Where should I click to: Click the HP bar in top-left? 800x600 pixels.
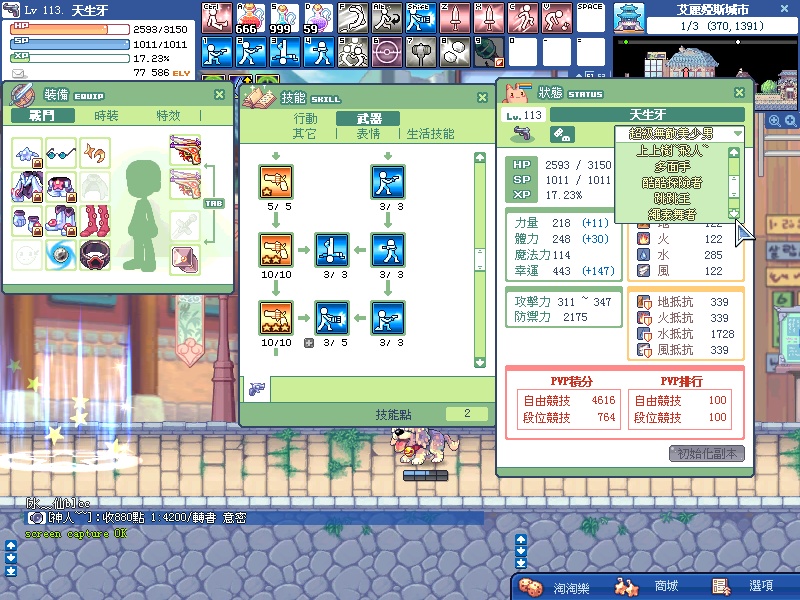(x=70, y=28)
